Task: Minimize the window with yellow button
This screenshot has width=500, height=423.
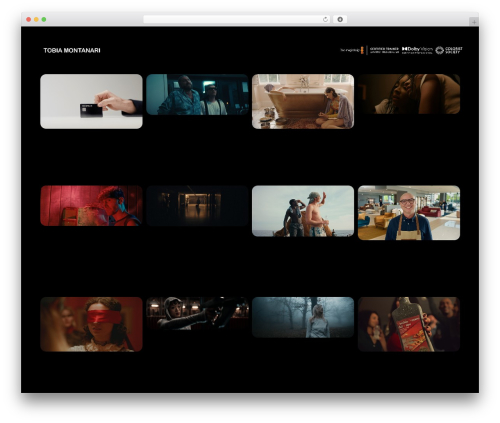Action: click(36, 19)
